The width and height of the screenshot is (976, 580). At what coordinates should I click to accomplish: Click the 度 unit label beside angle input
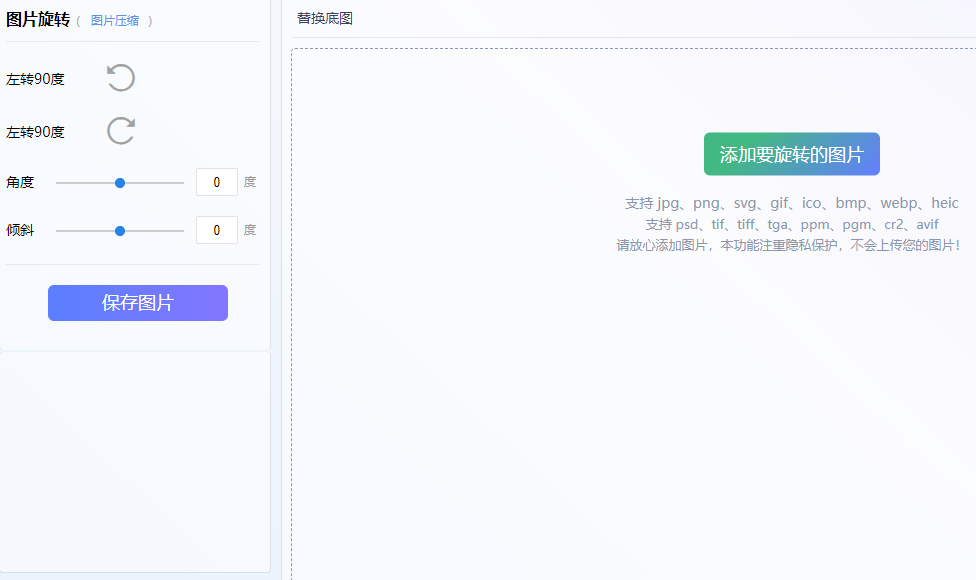click(x=249, y=182)
